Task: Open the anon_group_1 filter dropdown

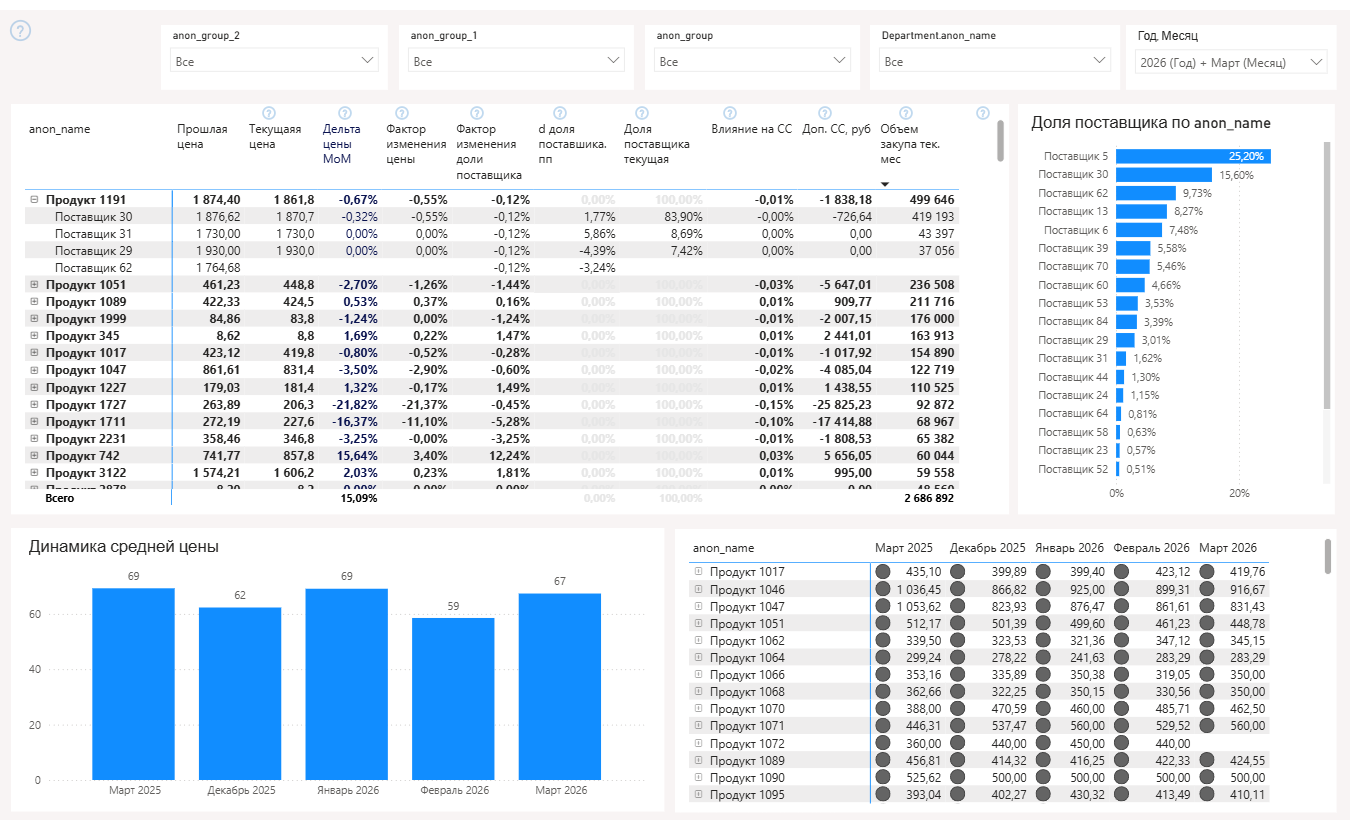Action: tap(516, 62)
